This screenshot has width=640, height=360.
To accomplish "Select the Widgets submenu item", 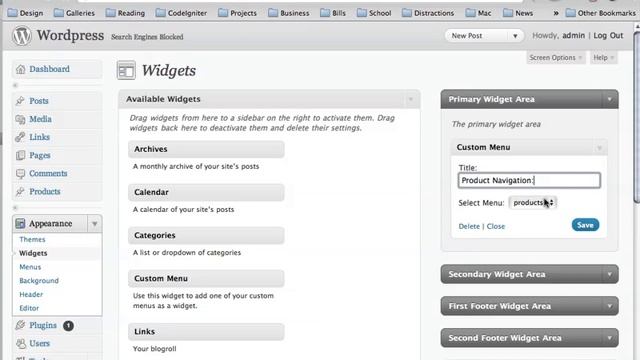I will (33, 253).
